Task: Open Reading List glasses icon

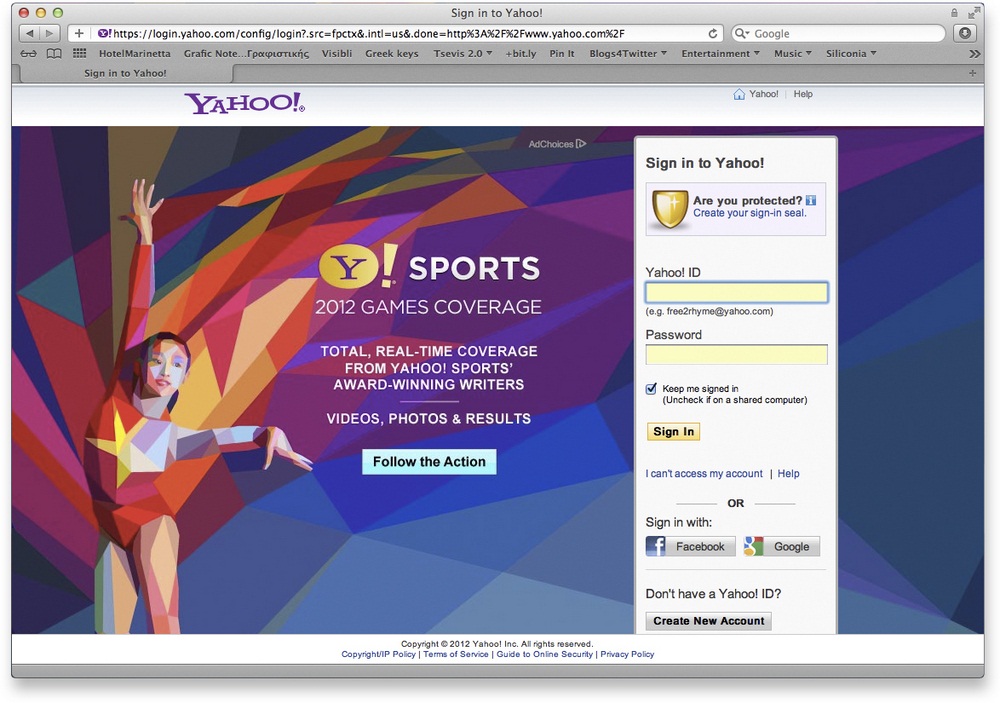Action: (29, 54)
